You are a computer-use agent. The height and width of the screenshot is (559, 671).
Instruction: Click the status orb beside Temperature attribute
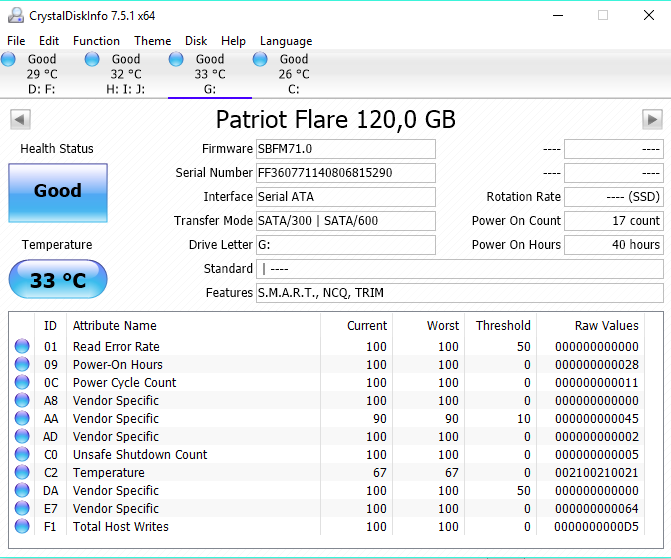(x=22, y=473)
